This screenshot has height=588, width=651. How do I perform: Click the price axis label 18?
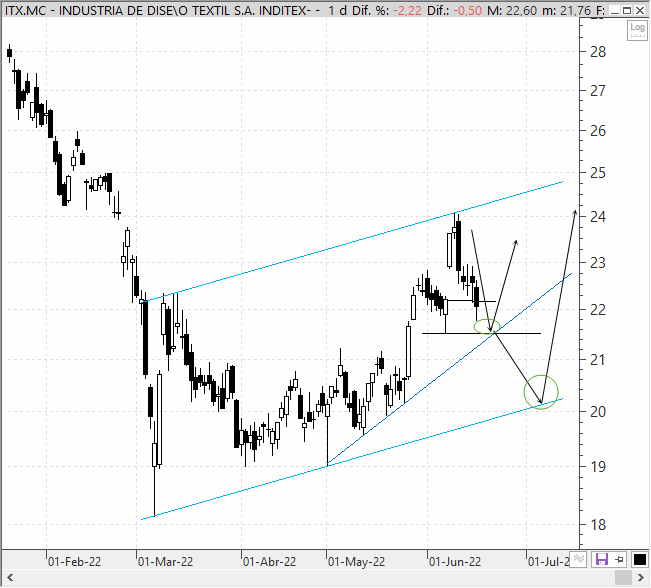click(598, 525)
